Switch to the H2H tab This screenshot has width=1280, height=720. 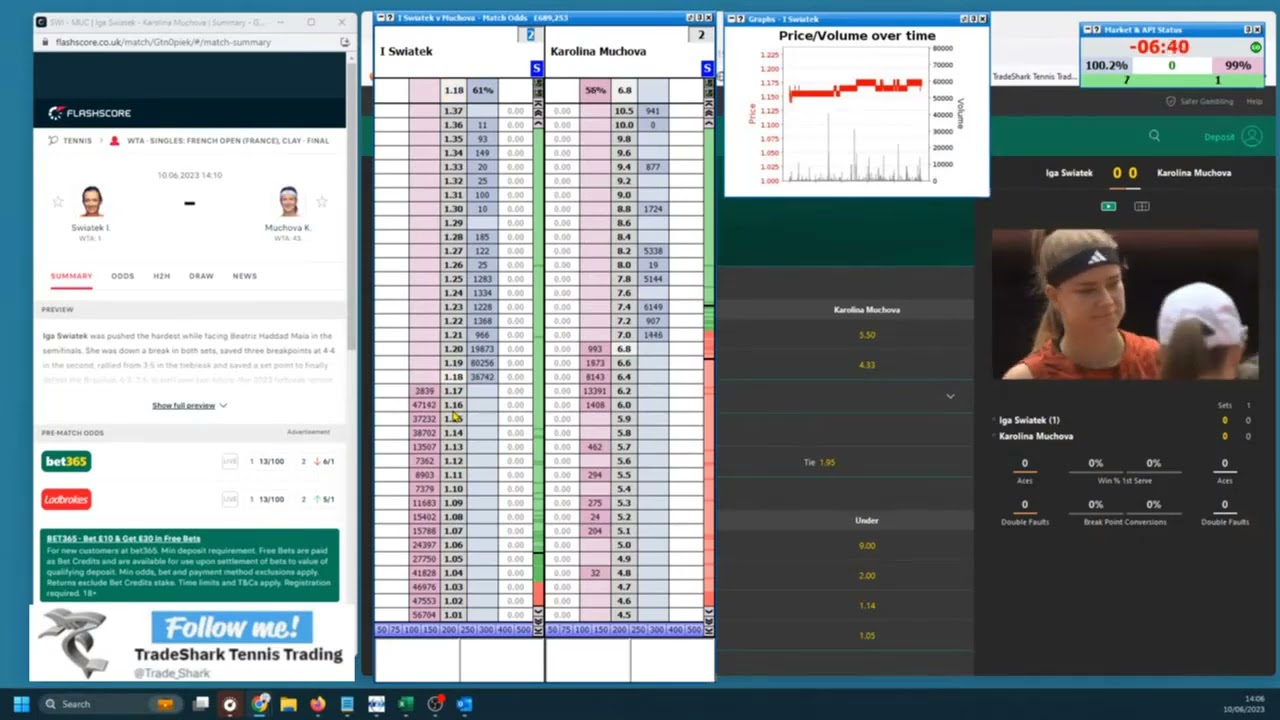(161, 276)
